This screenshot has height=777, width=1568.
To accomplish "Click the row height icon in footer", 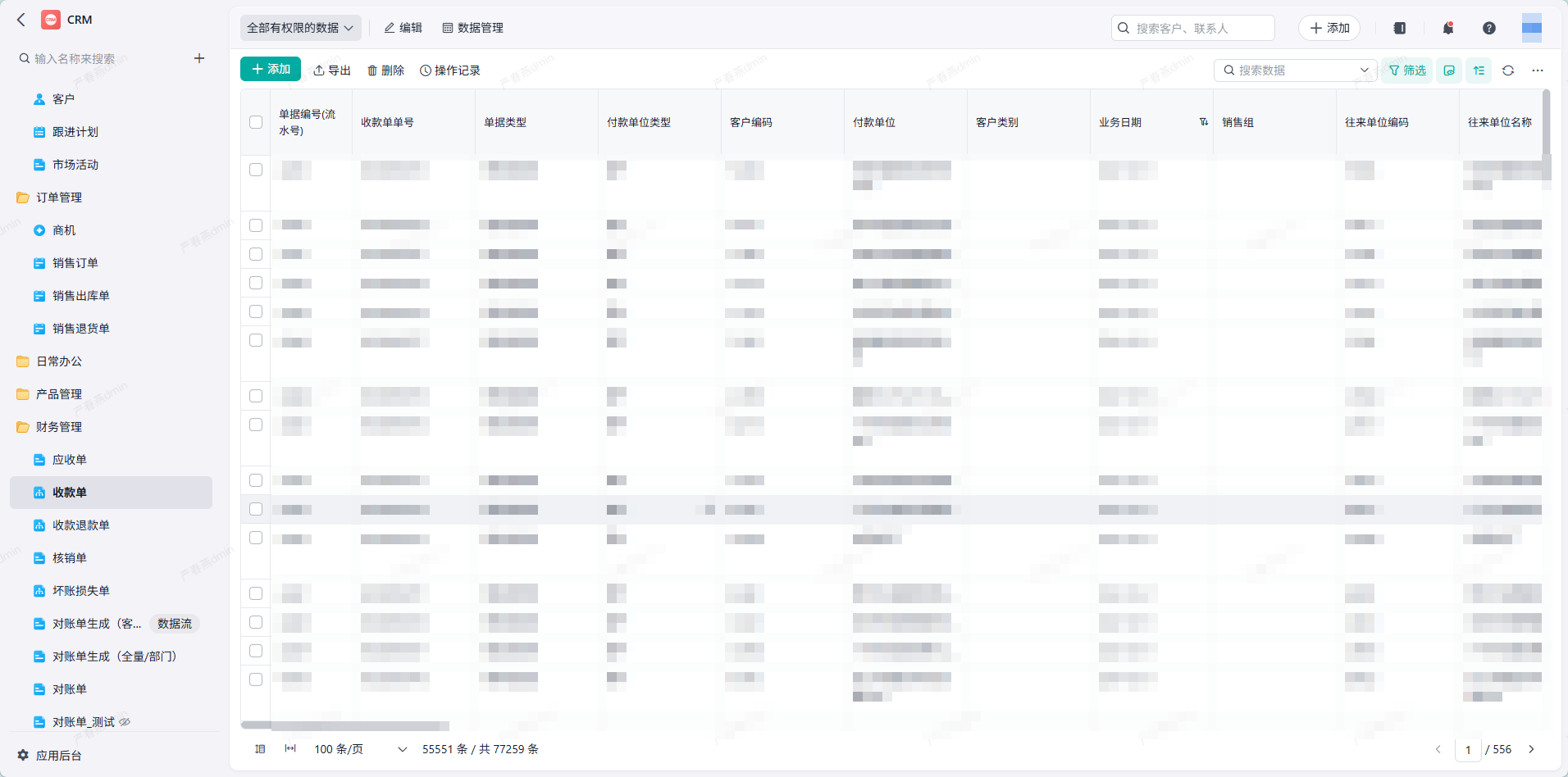I will pos(260,749).
